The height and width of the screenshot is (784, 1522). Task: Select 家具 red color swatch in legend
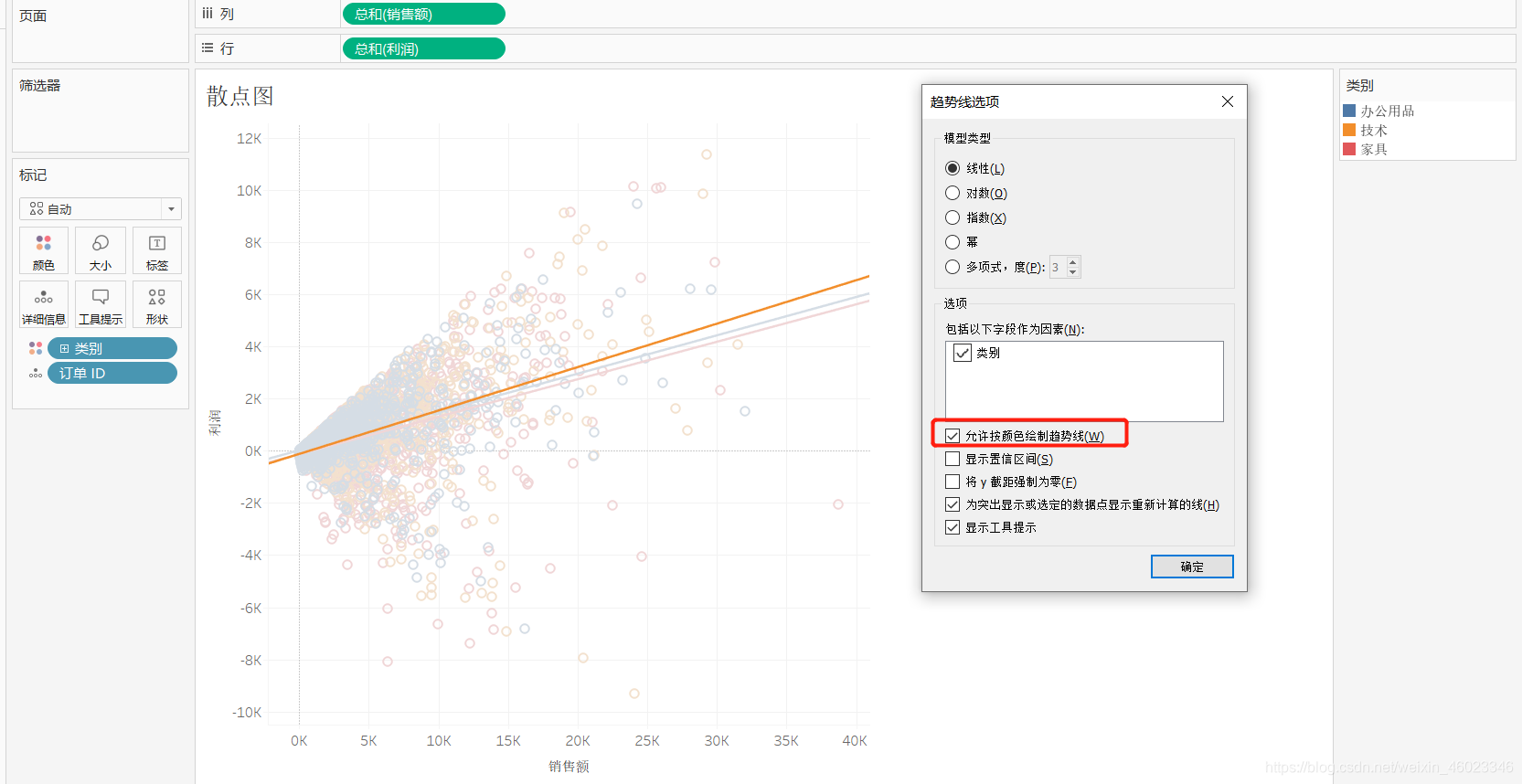1349,149
